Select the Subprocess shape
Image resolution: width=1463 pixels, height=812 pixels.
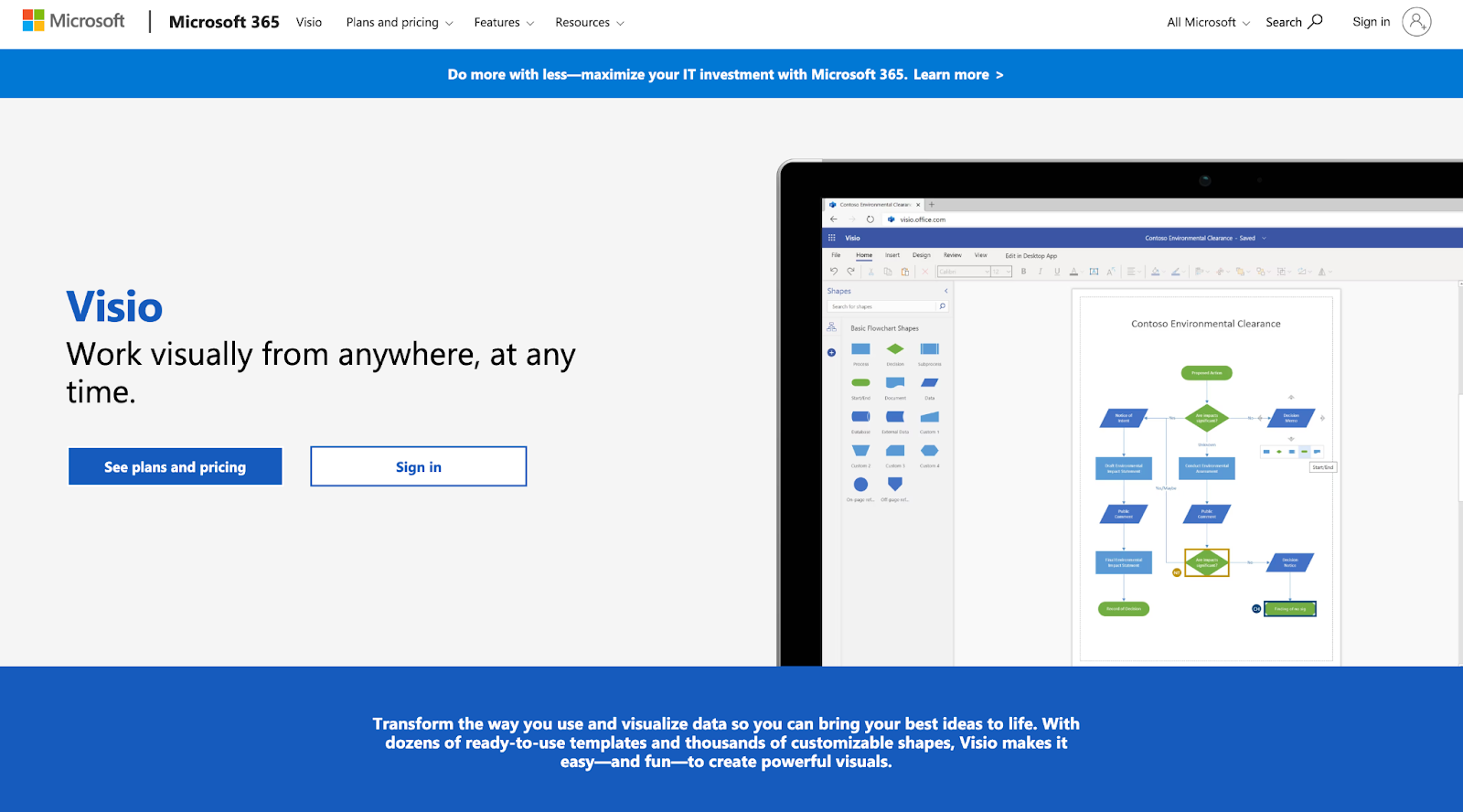pyautogui.click(x=930, y=349)
